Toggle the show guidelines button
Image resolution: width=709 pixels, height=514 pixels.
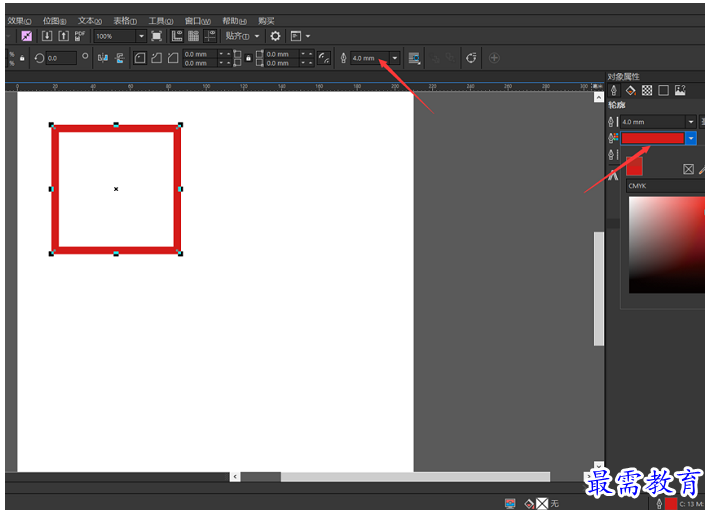pyautogui.click(x=210, y=36)
